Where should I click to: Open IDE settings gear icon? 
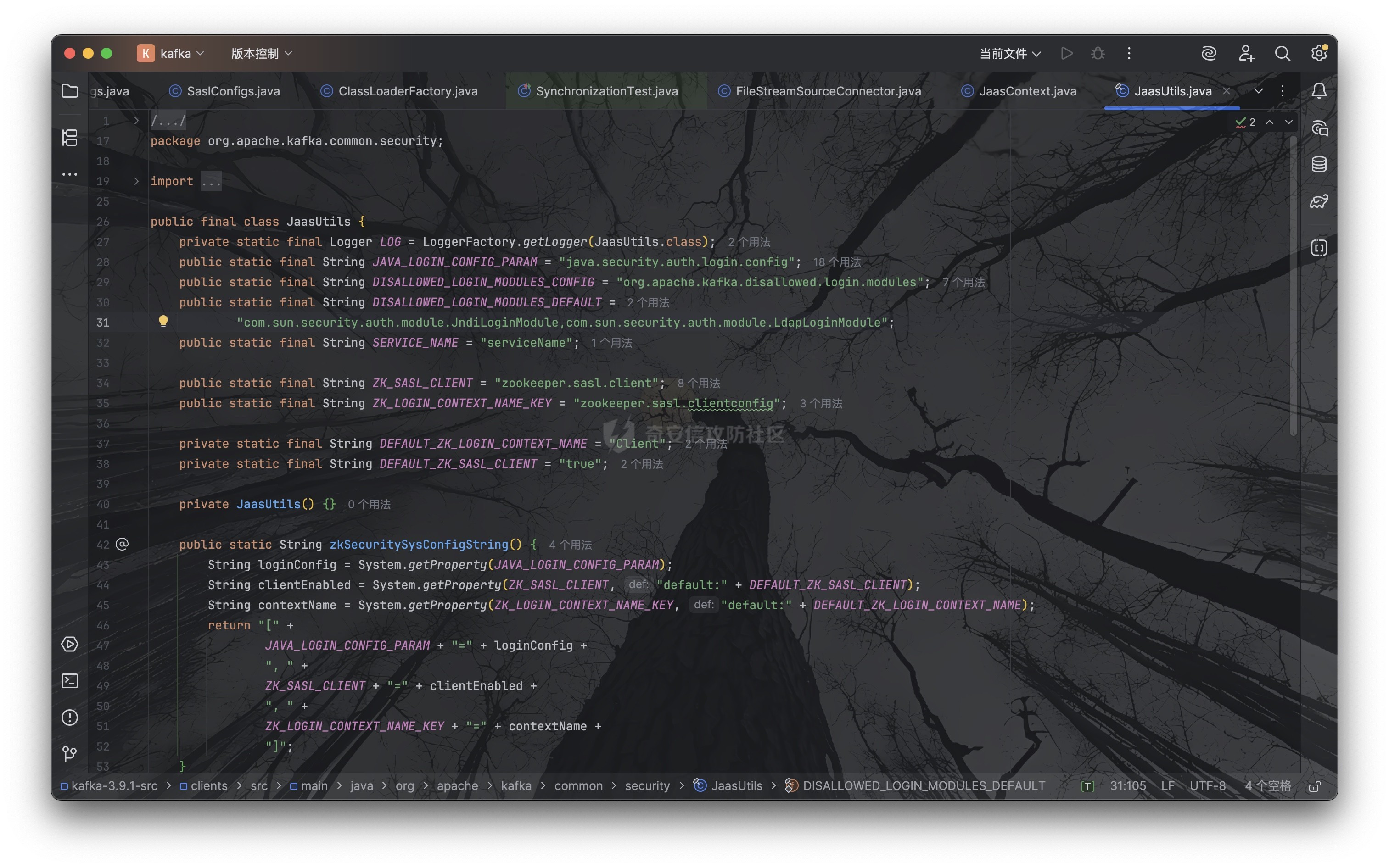point(1319,53)
